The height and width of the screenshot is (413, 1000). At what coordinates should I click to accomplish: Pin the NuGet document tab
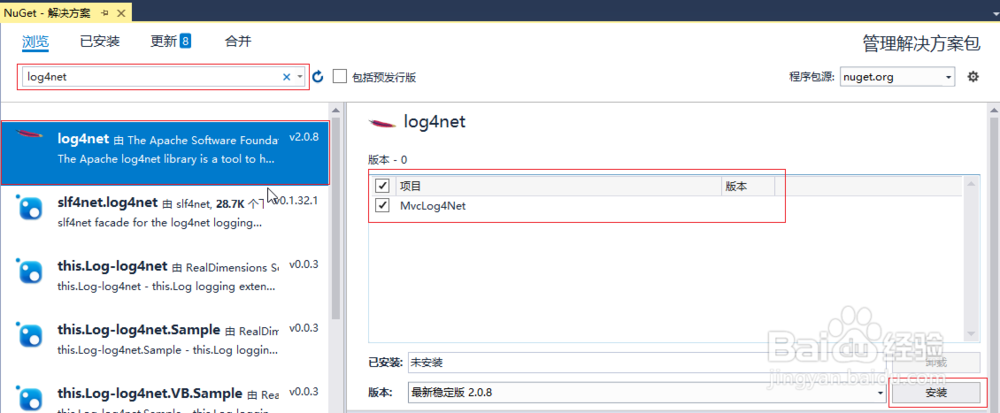point(105,12)
